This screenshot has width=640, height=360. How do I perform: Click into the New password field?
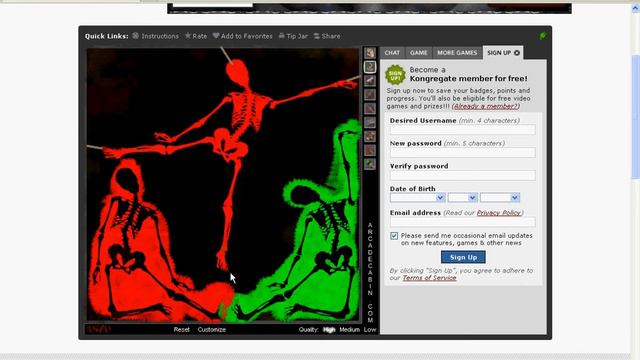pyautogui.click(x=462, y=153)
